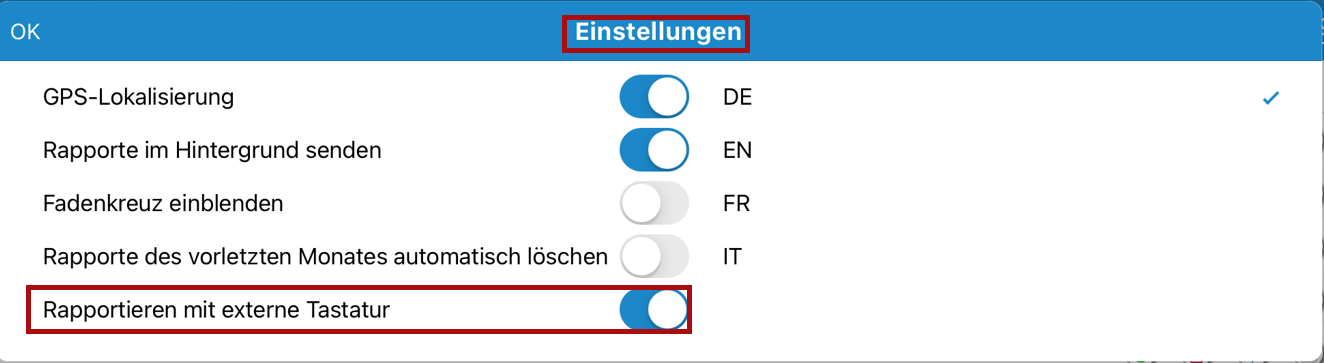The image size is (1324, 363).
Task: Click the Rapporte des vorletzten Monates label
Action: pyautogui.click(x=325, y=256)
